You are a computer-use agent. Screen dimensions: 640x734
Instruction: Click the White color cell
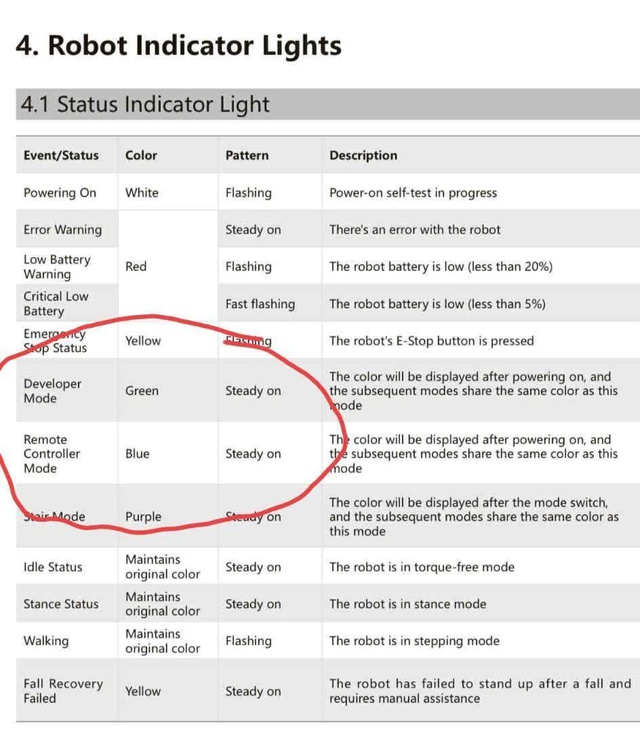click(x=141, y=193)
